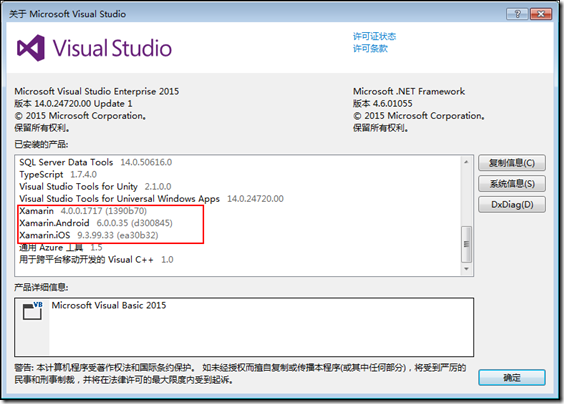Click the Visual Basic product icon
Image resolution: width=564 pixels, height=404 pixels.
click(32, 311)
